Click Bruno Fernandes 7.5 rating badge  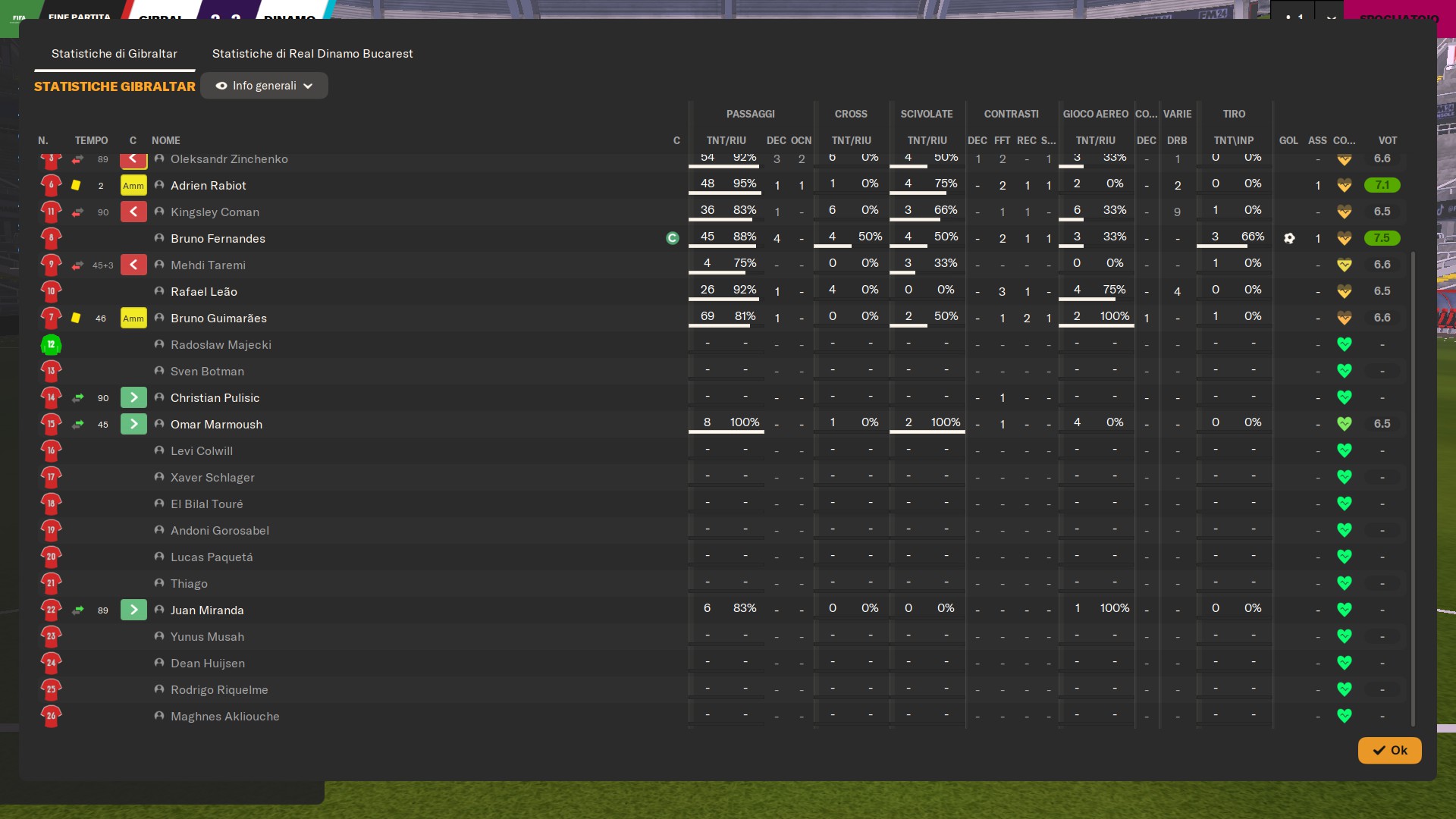pos(1382,238)
